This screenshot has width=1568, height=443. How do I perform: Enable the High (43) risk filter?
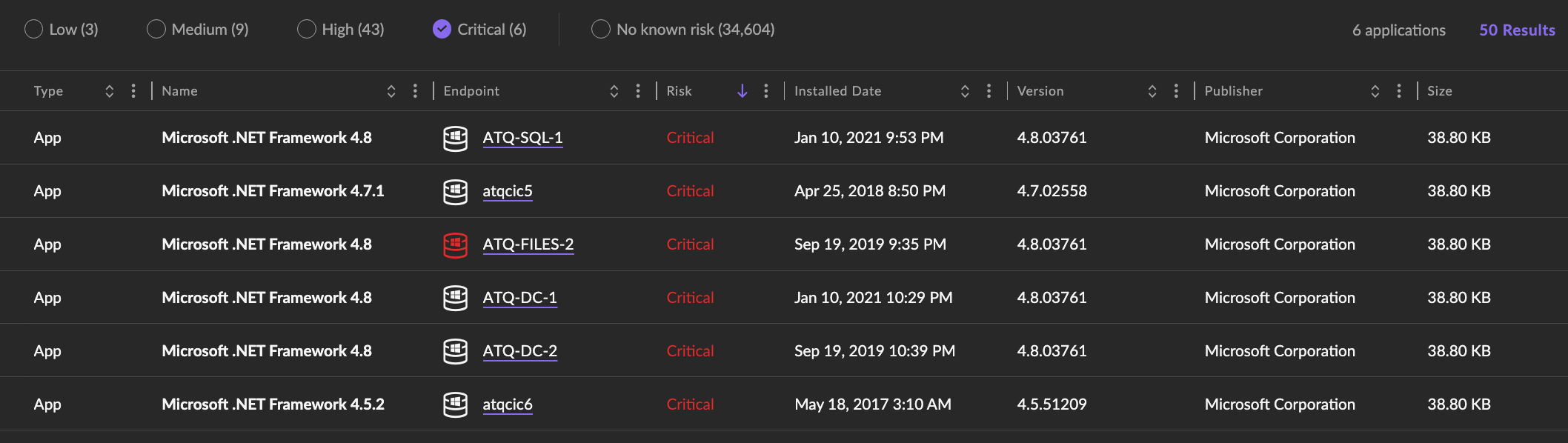click(x=307, y=30)
